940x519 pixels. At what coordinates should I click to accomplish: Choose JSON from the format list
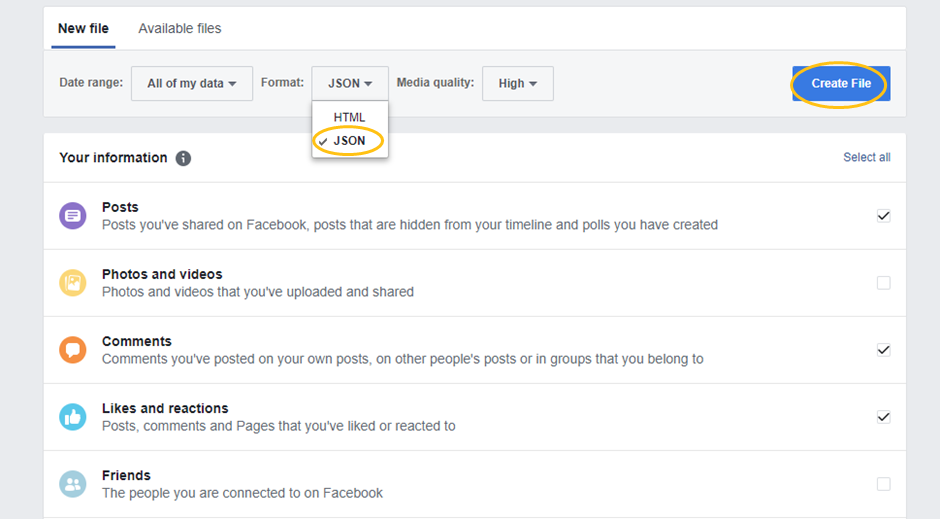pos(350,141)
